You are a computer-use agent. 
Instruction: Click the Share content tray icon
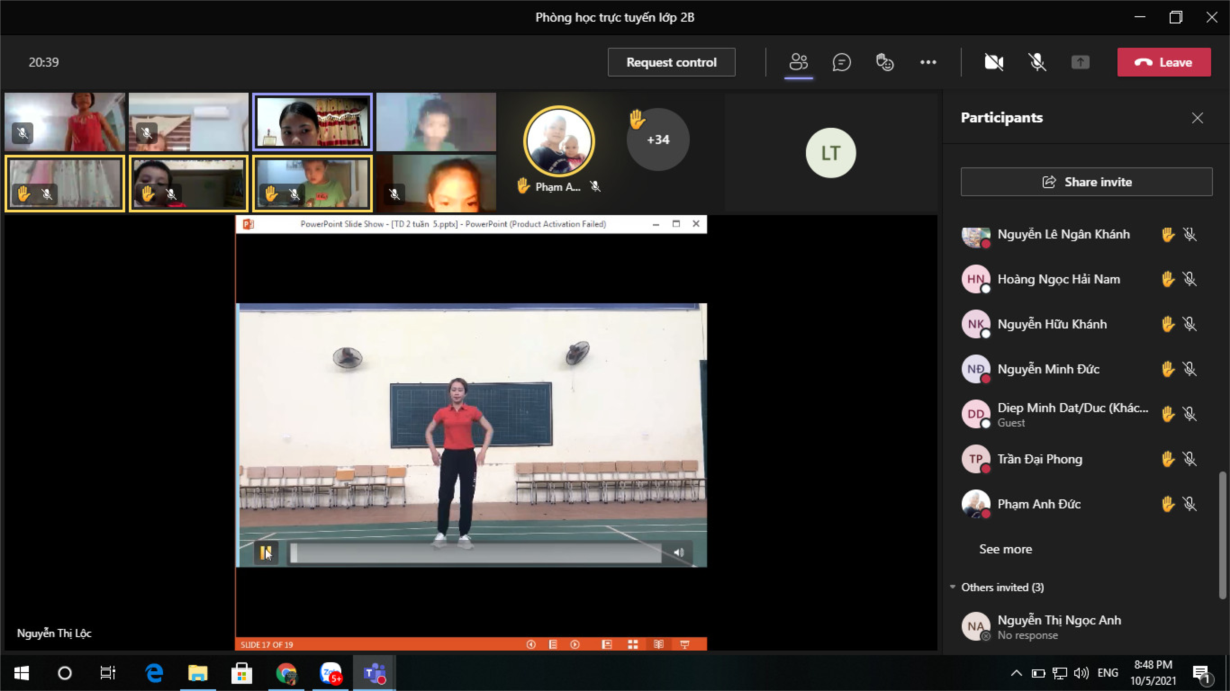pyautogui.click(x=1080, y=62)
